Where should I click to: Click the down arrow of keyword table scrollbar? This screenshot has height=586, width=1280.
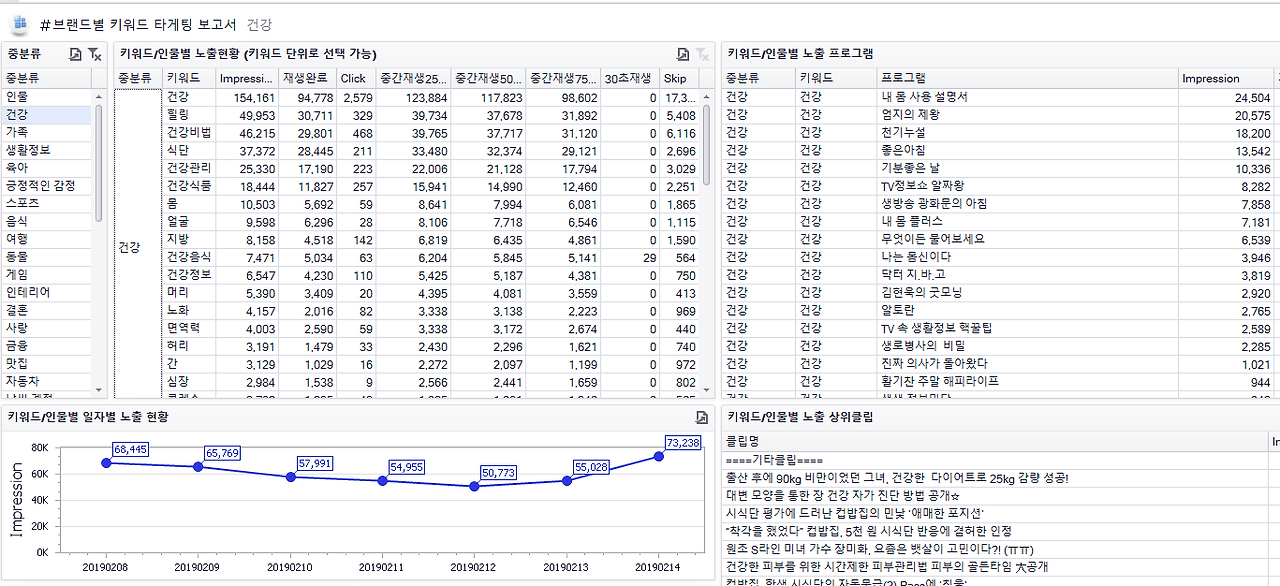click(x=706, y=390)
